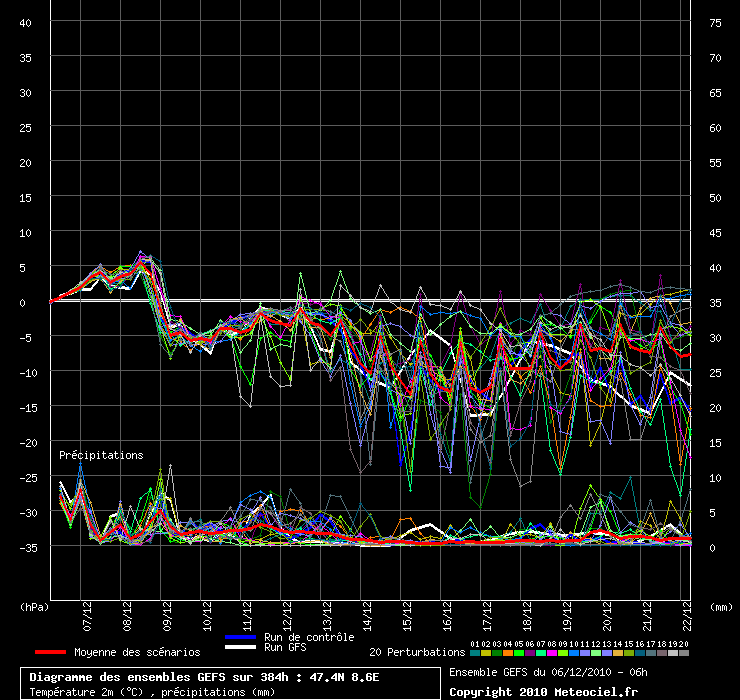740x700 pixels.
Task: Click the 'Run de contrôle' legend label
Action: click(x=309, y=637)
